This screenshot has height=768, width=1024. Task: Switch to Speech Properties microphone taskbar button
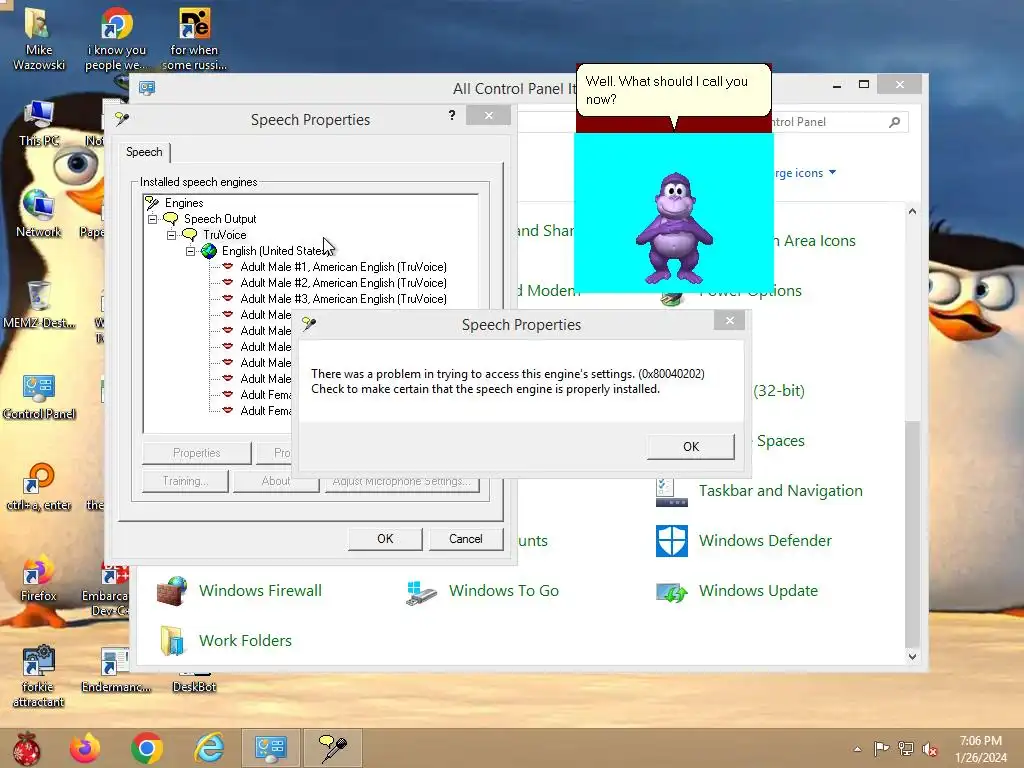click(x=332, y=748)
